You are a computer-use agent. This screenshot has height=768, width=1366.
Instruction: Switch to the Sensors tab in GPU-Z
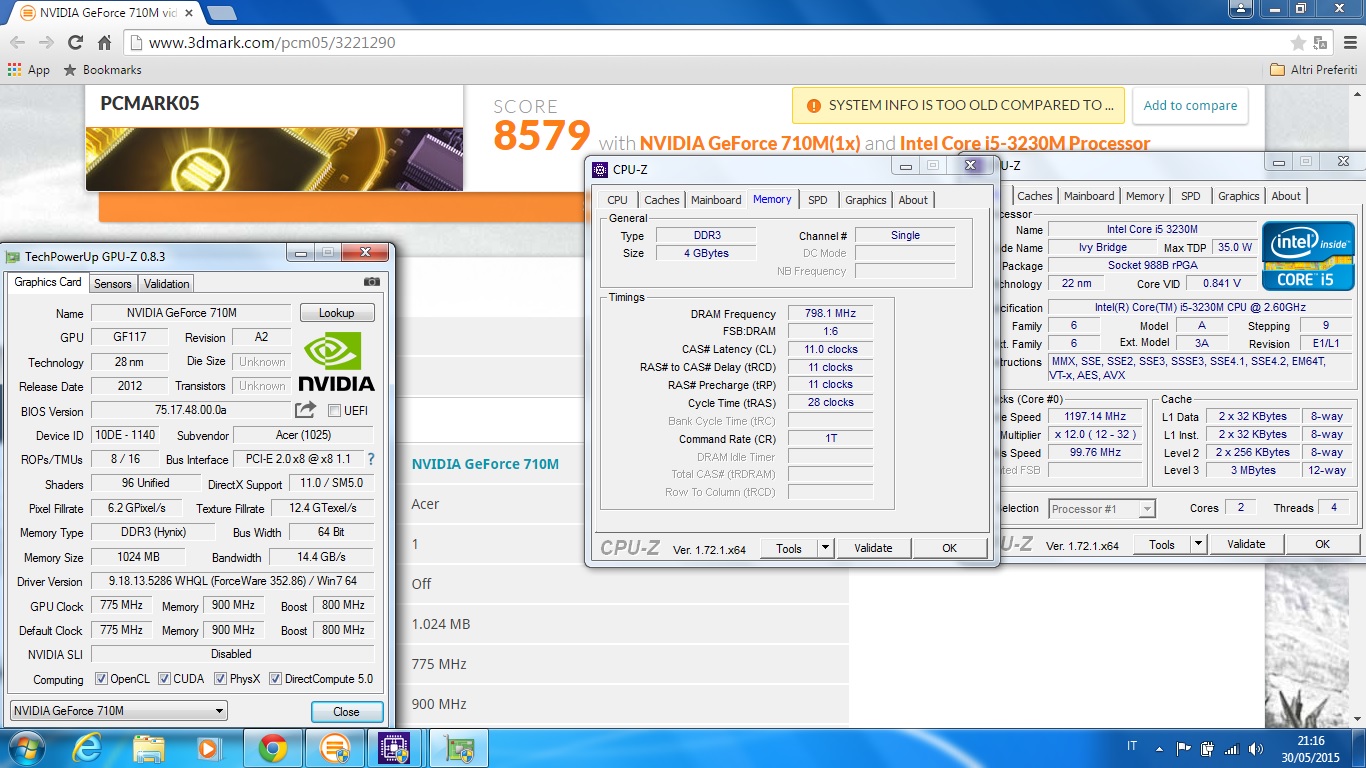point(113,284)
